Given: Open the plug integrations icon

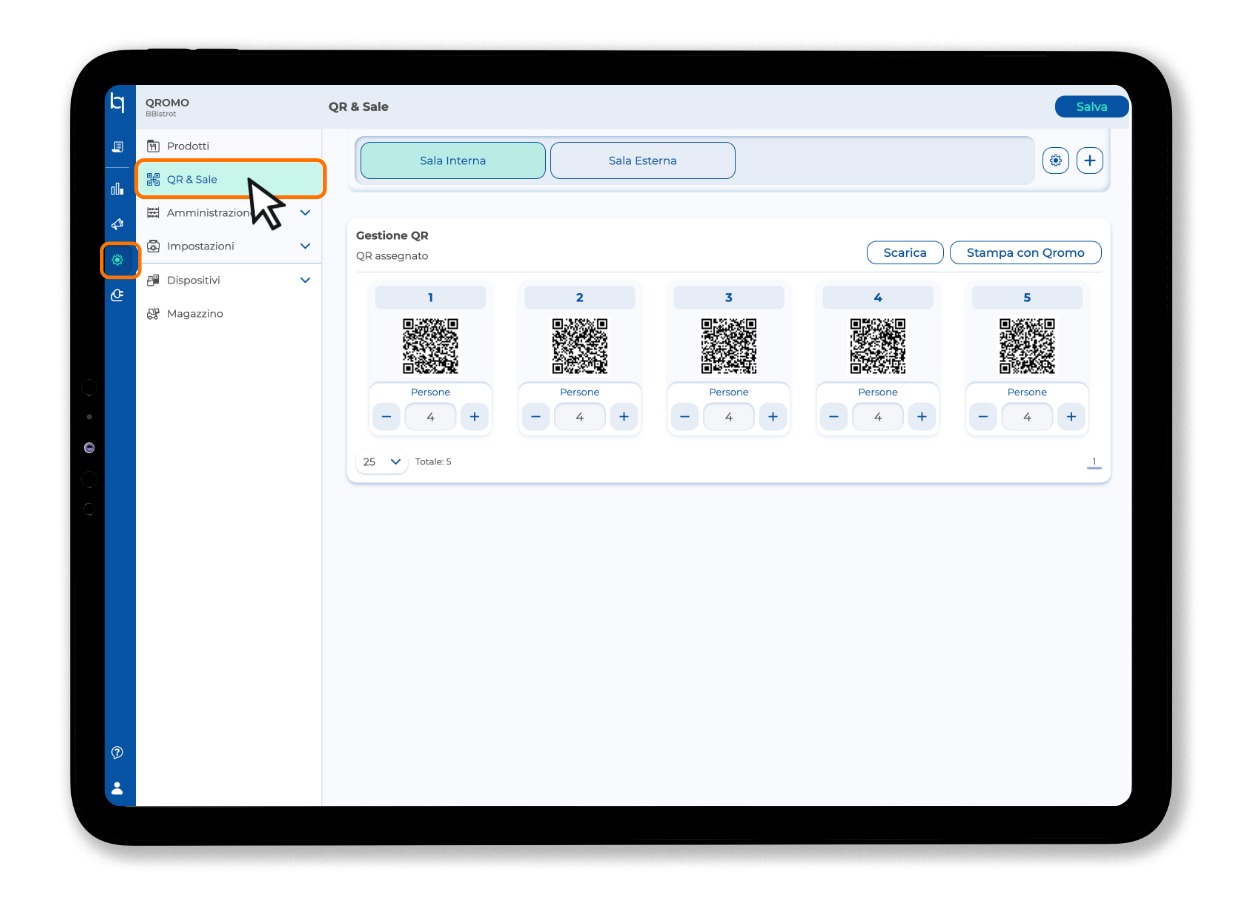Looking at the screenshot, I should click(x=117, y=295).
